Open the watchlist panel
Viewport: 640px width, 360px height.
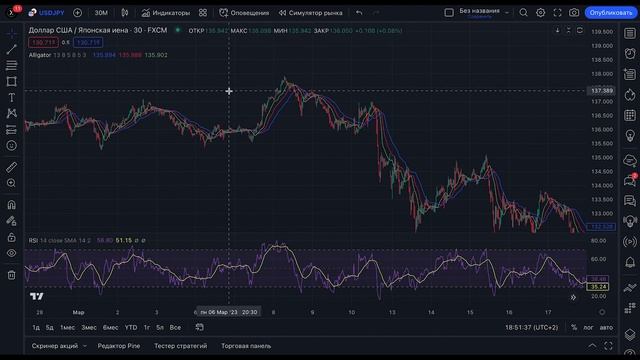point(630,33)
